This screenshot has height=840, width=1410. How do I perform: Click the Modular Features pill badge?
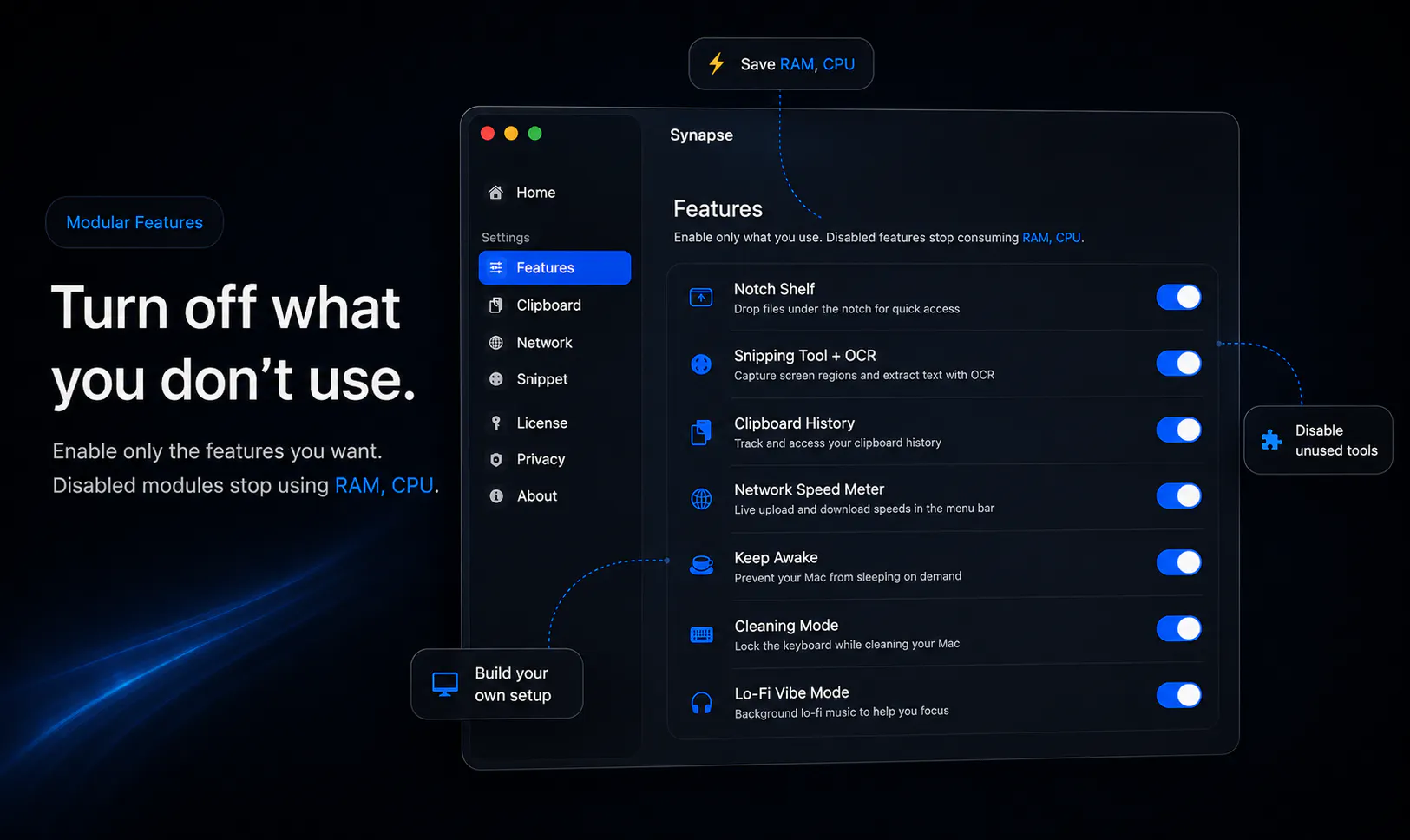(x=134, y=222)
